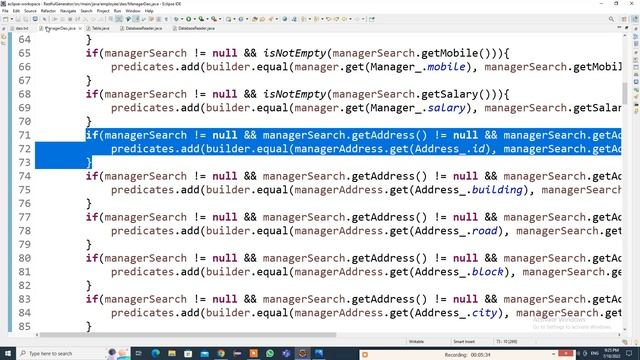Click the Smart Insert status bar entry

(464, 341)
